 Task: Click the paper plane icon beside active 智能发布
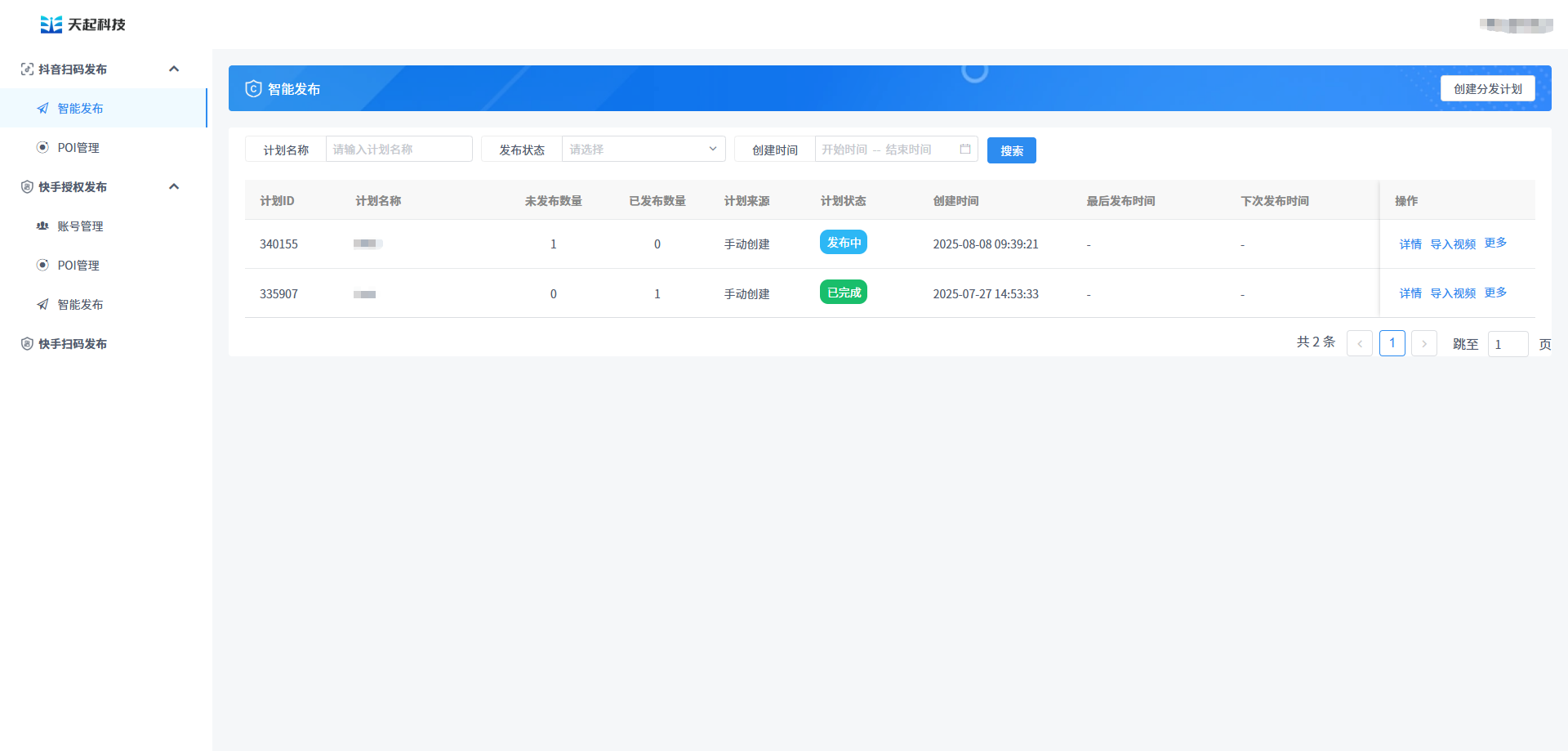tap(43, 109)
